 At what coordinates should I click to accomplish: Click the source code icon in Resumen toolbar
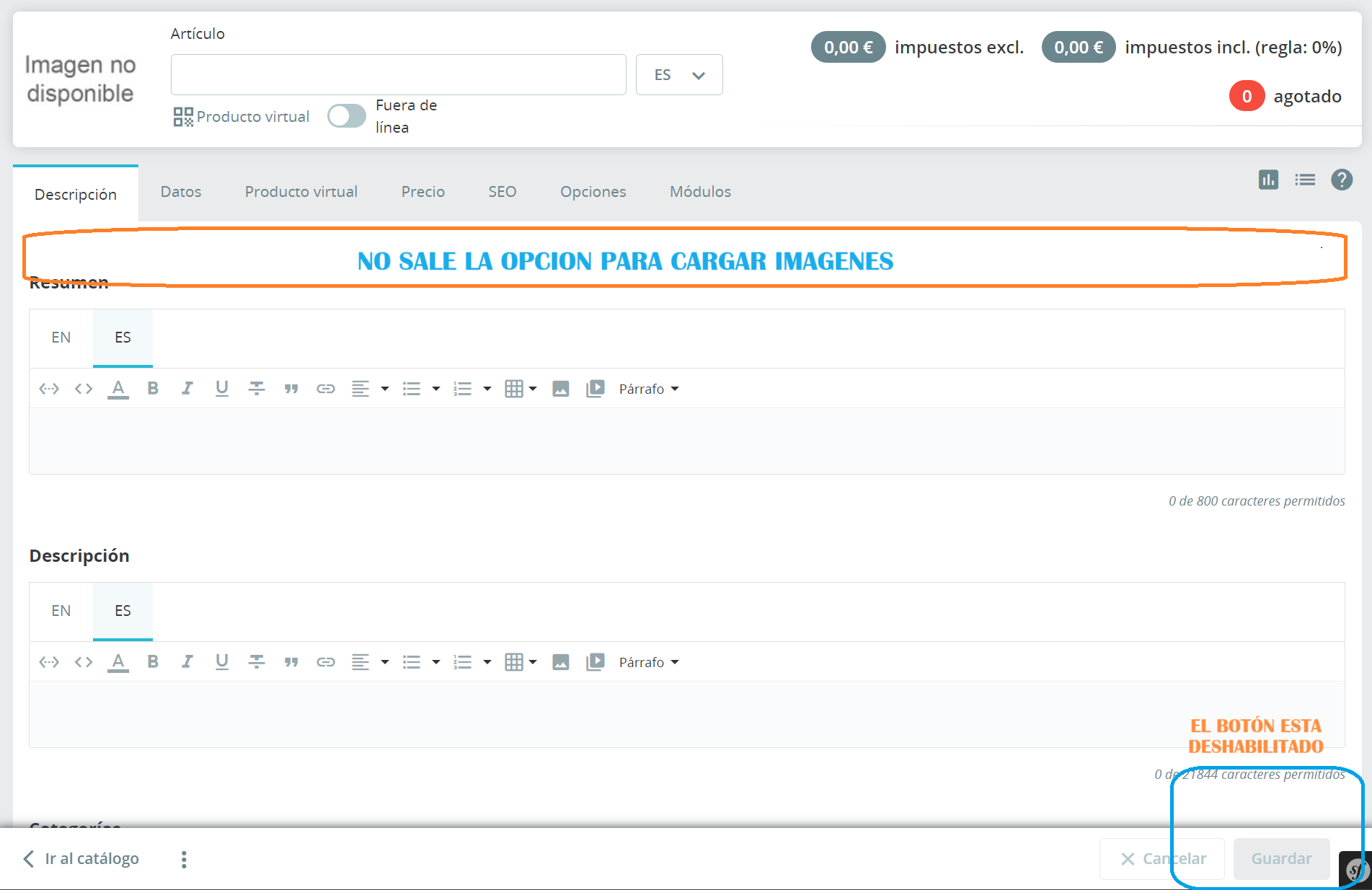click(x=49, y=389)
